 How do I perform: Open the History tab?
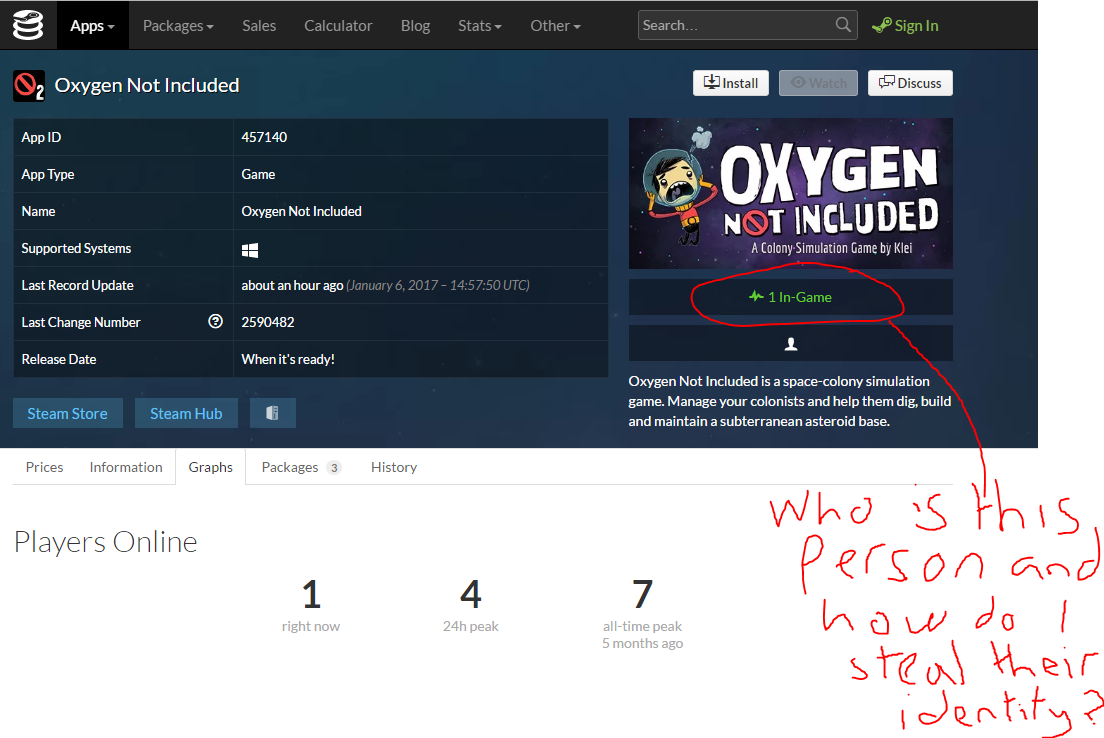click(393, 467)
